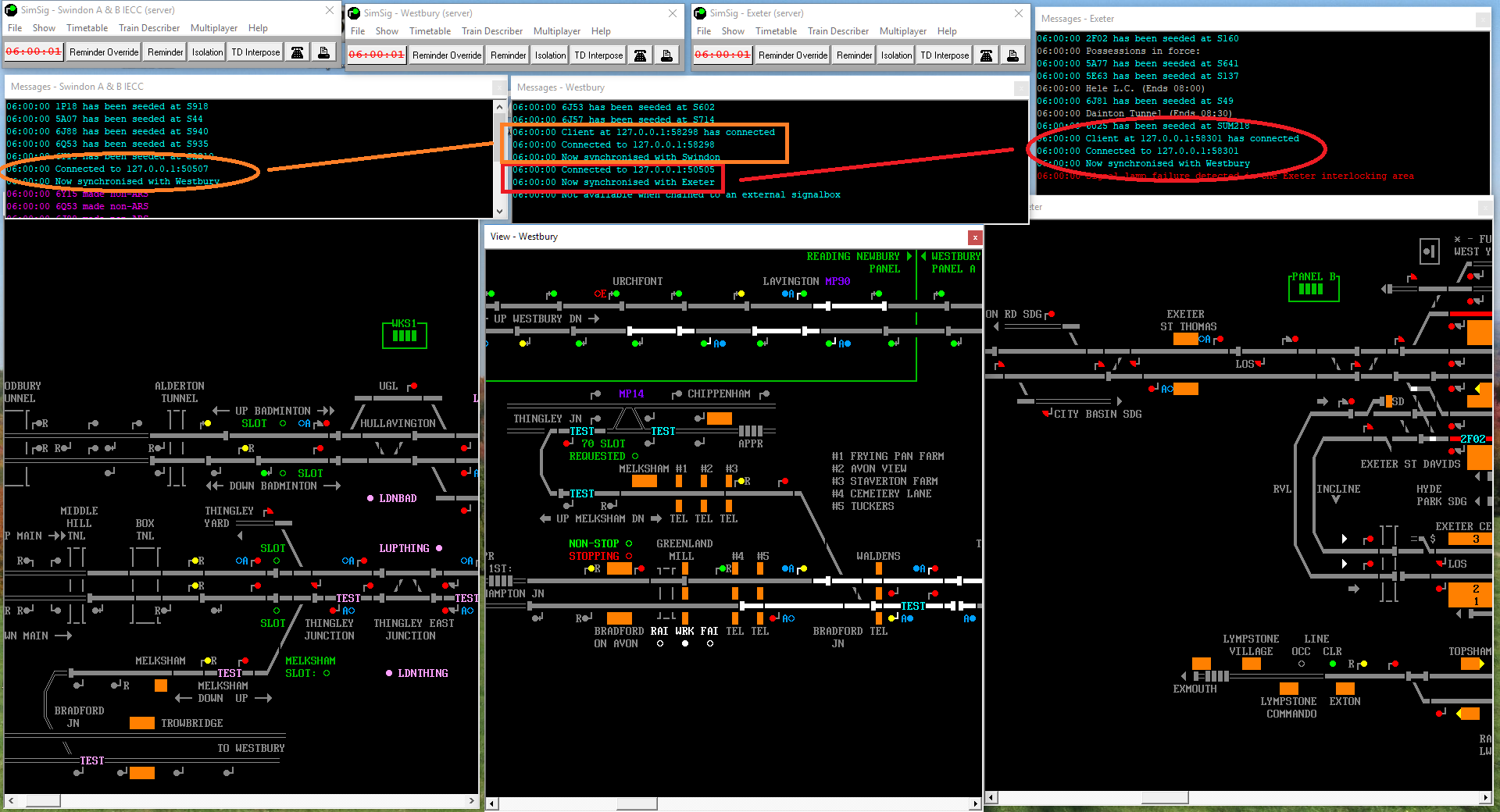This screenshot has width=1500, height=812.
Task: Click the Exeter view horizontal scrollbar thumb
Action: (x=1165, y=797)
